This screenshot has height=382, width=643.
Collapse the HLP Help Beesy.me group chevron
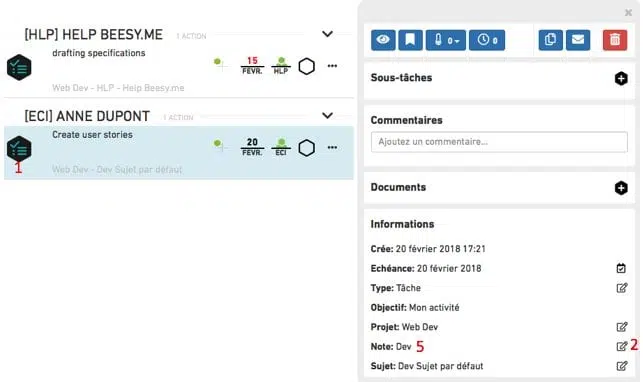(x=327, y=34)
